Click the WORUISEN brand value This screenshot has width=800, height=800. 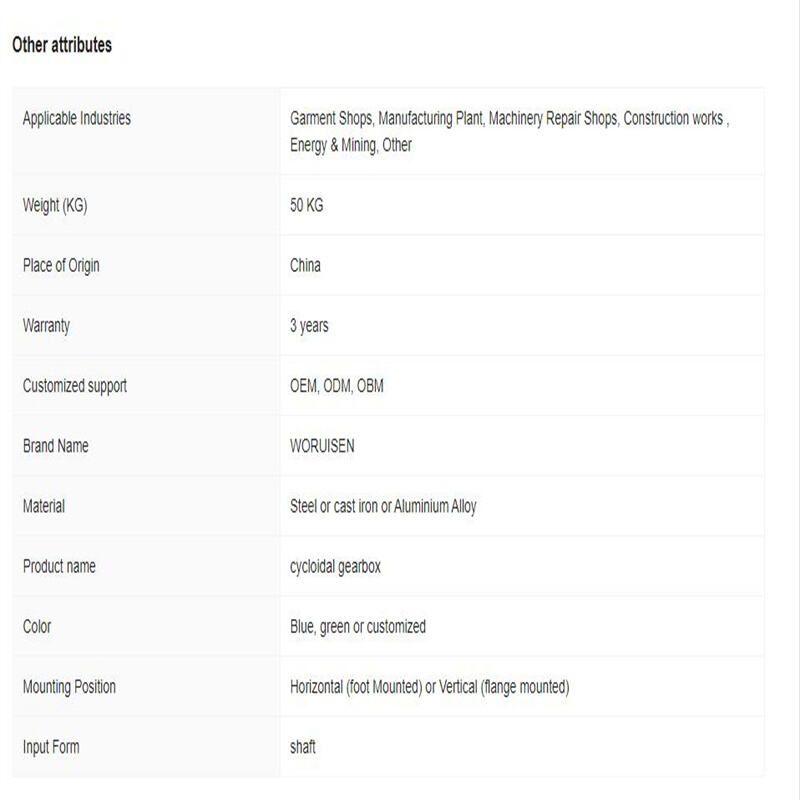pyautogui.click(x=322, y=446)
